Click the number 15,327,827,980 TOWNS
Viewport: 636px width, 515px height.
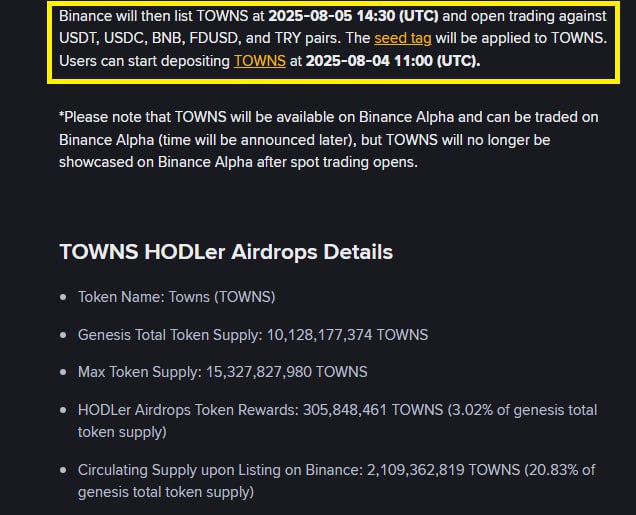[287, 372]
